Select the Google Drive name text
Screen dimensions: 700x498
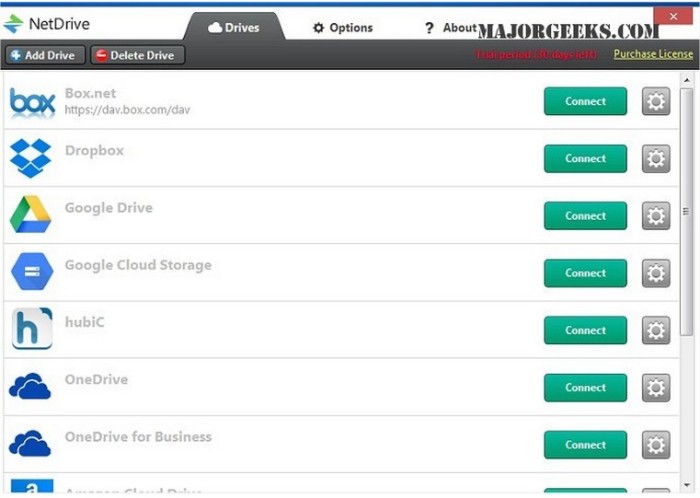coord(109,208)
